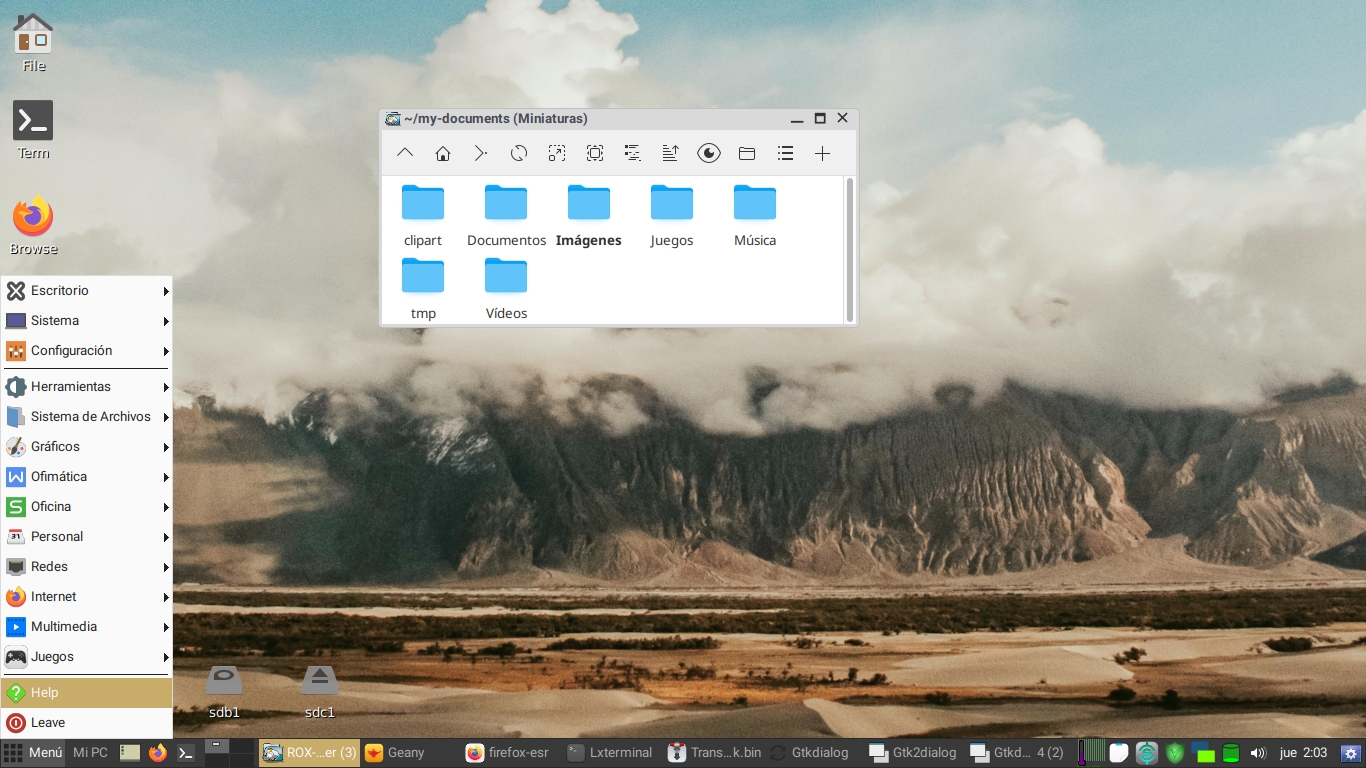This screenshot has width=1366, height=768.
Task: Open the clipart folder
Action: pyautogui.click(x=423, y=215)
